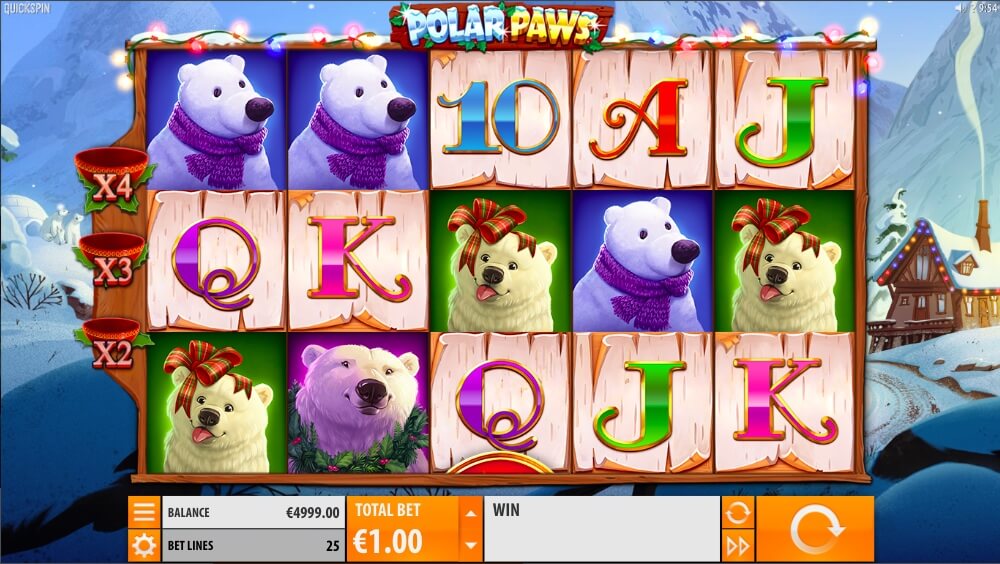This screenshot has width=1000, height=564.
Task: Increase total bet with the up arrow
Action: coord(471,513)
